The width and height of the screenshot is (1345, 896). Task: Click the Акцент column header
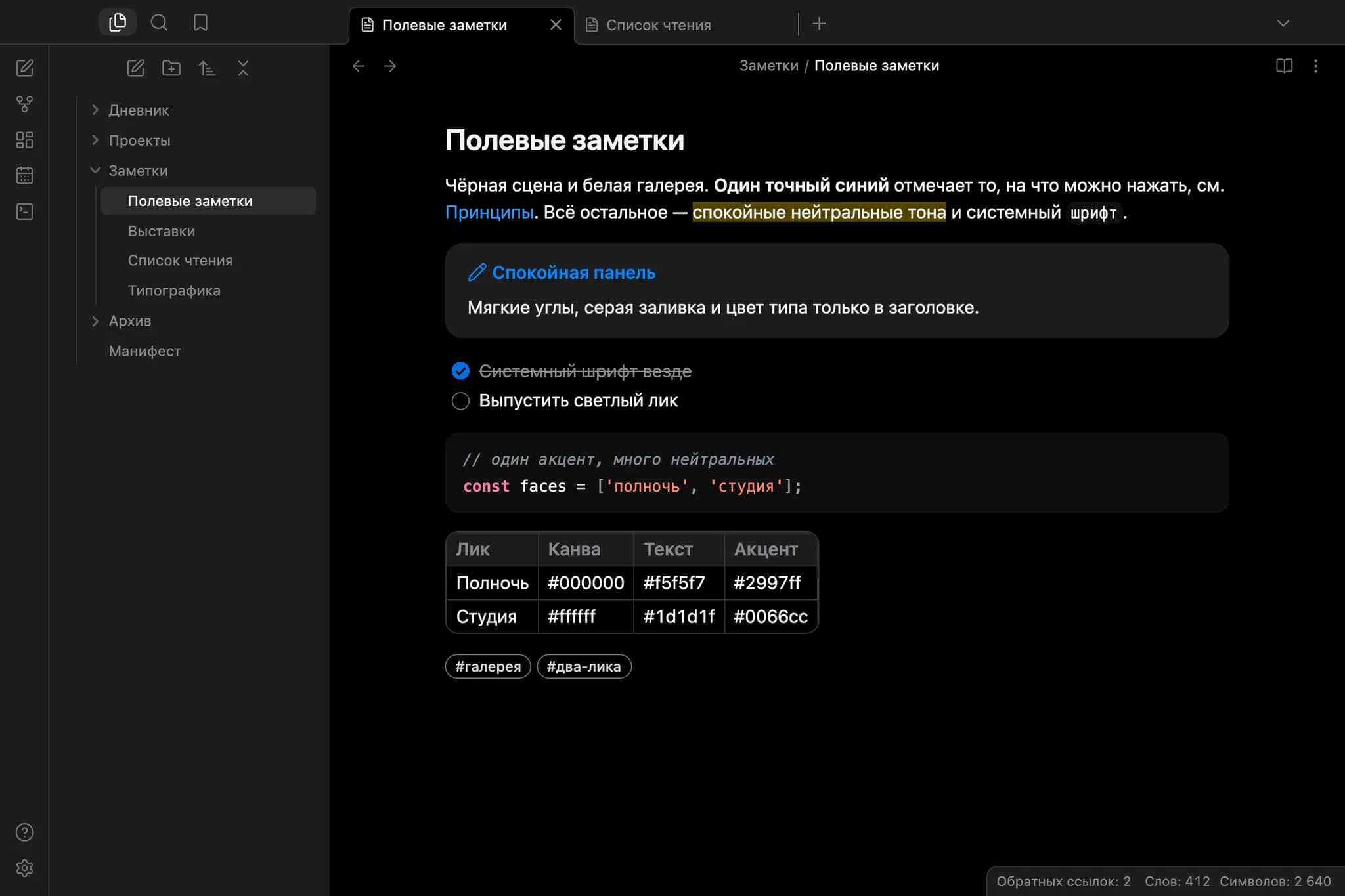771,549
